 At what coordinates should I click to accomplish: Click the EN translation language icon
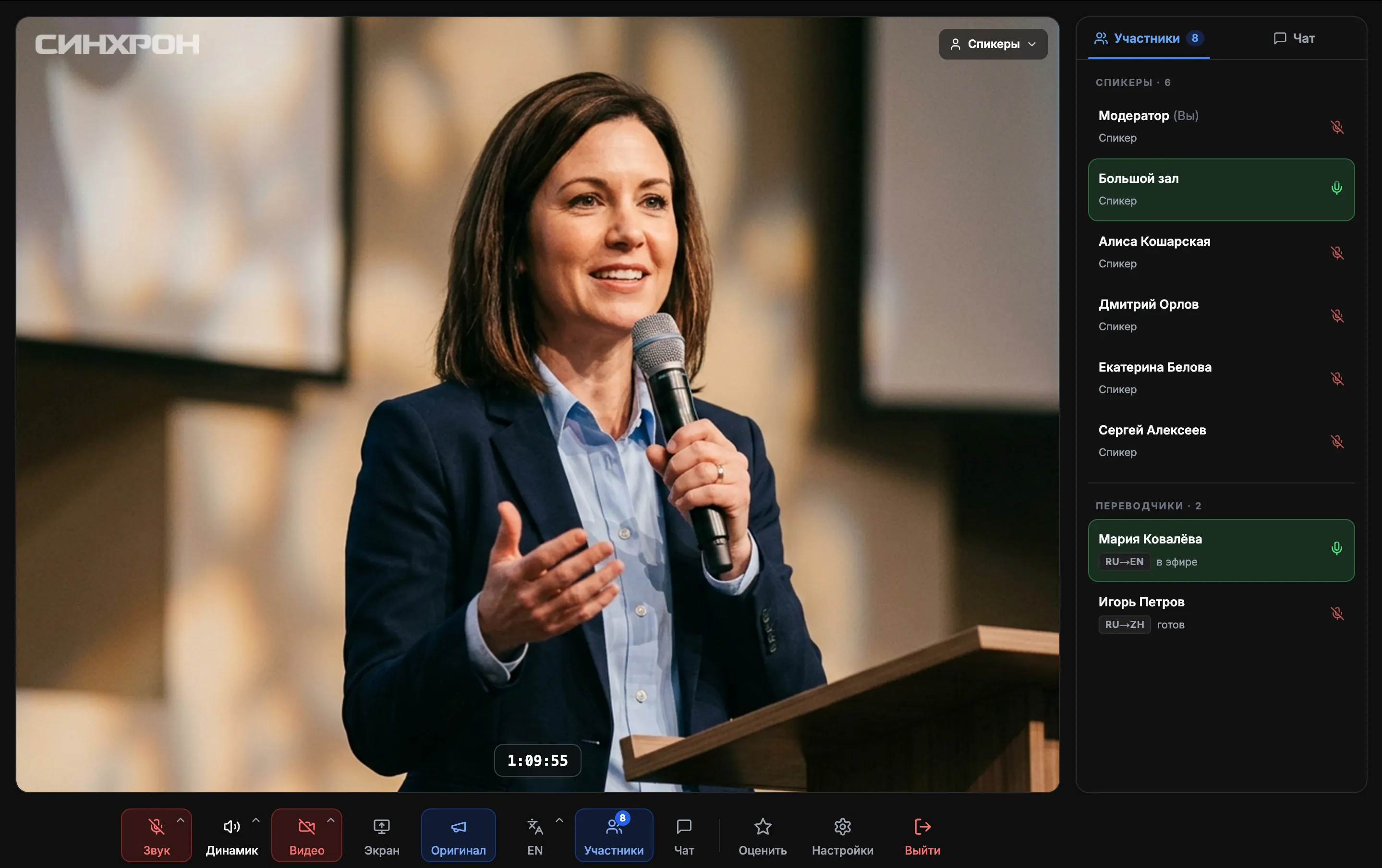point(535,826)
